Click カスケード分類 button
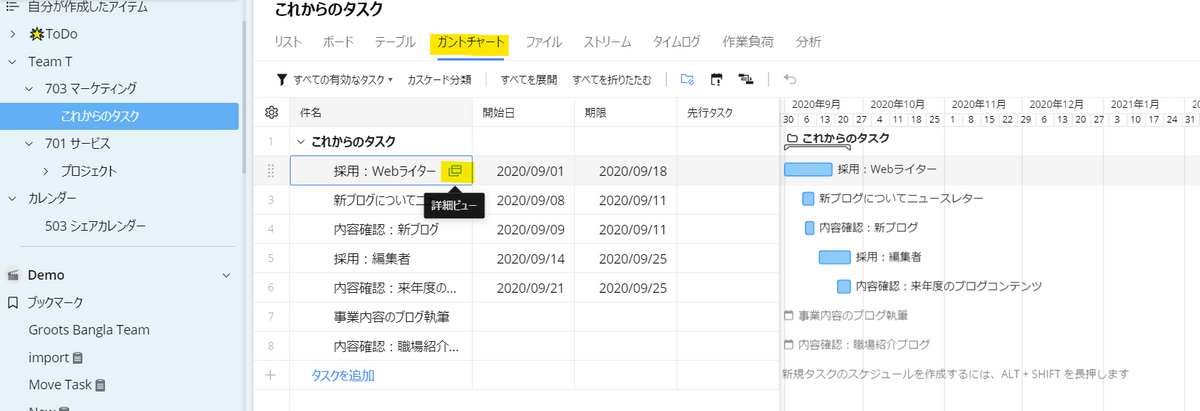 click(x=439, y=79)
